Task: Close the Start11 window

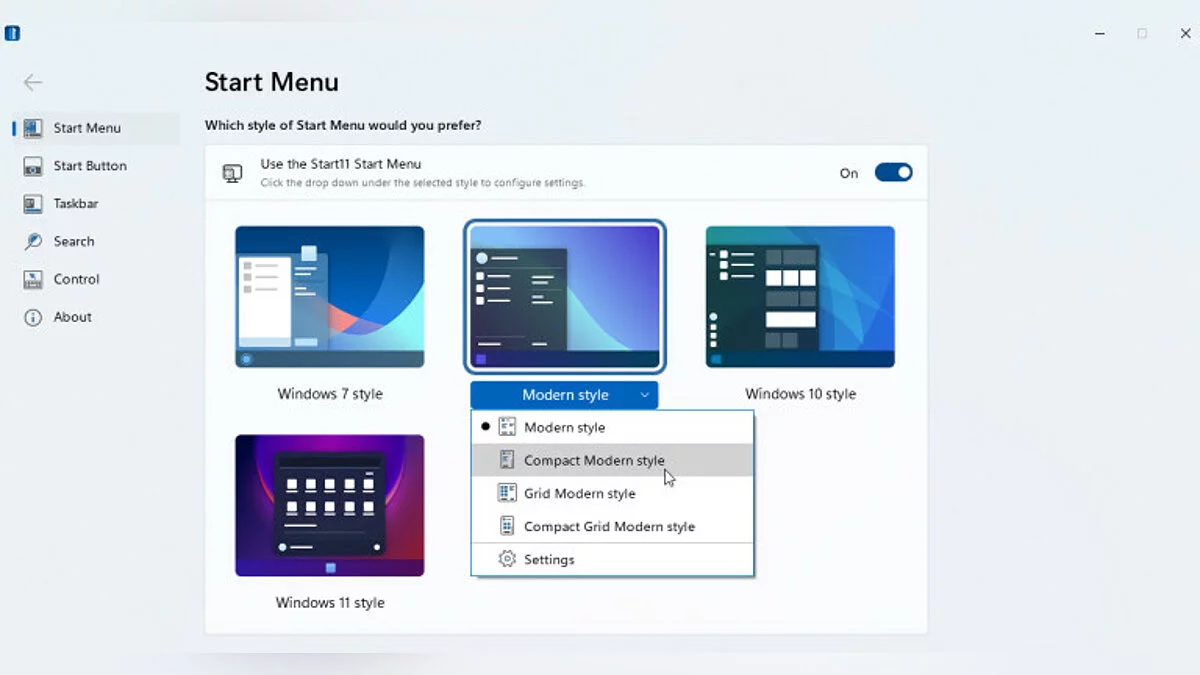Action: [x=1185, y=33]
